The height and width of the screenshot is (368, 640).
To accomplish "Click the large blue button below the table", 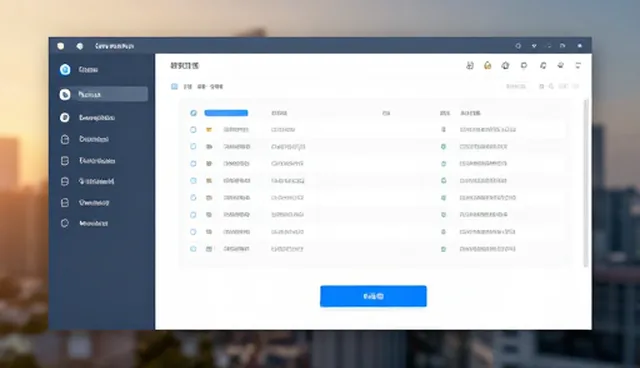I will point(373,296).
